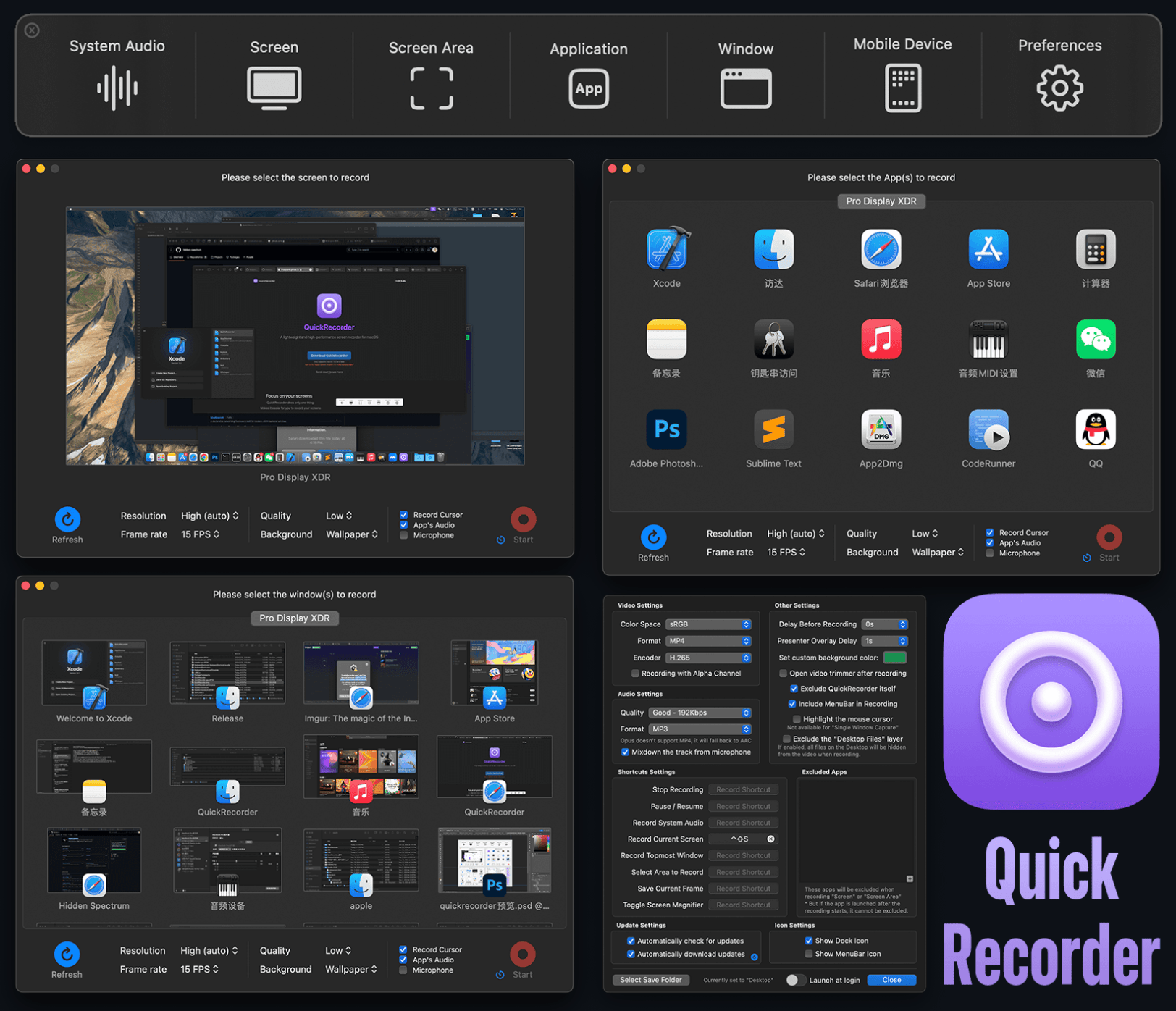This screenshot has height=1011, width=1176.
Task: Open Resolution dropdown in screen window
Action: [210, 516]
